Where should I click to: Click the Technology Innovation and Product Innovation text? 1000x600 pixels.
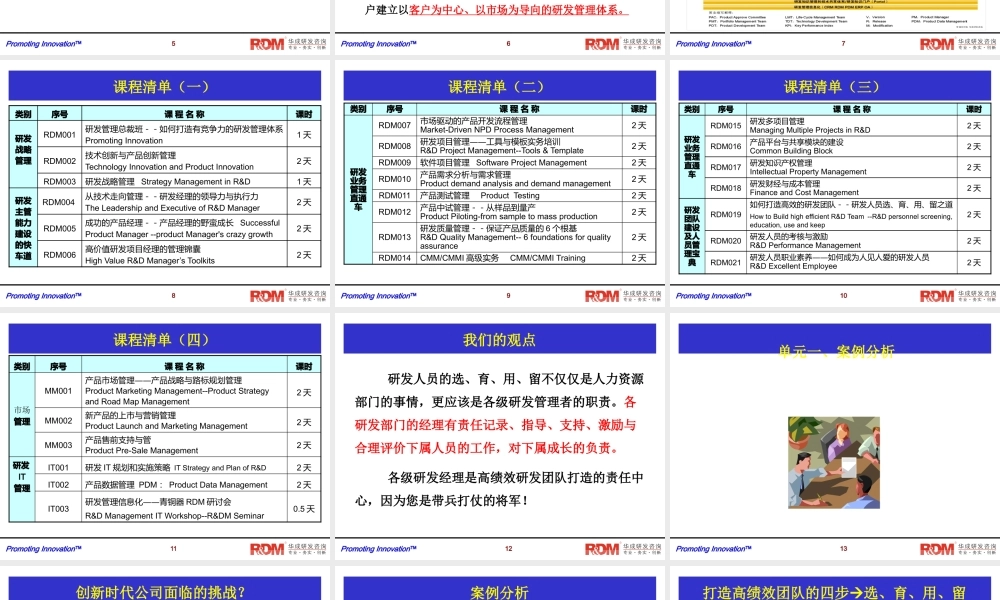[x=169, y=167]
